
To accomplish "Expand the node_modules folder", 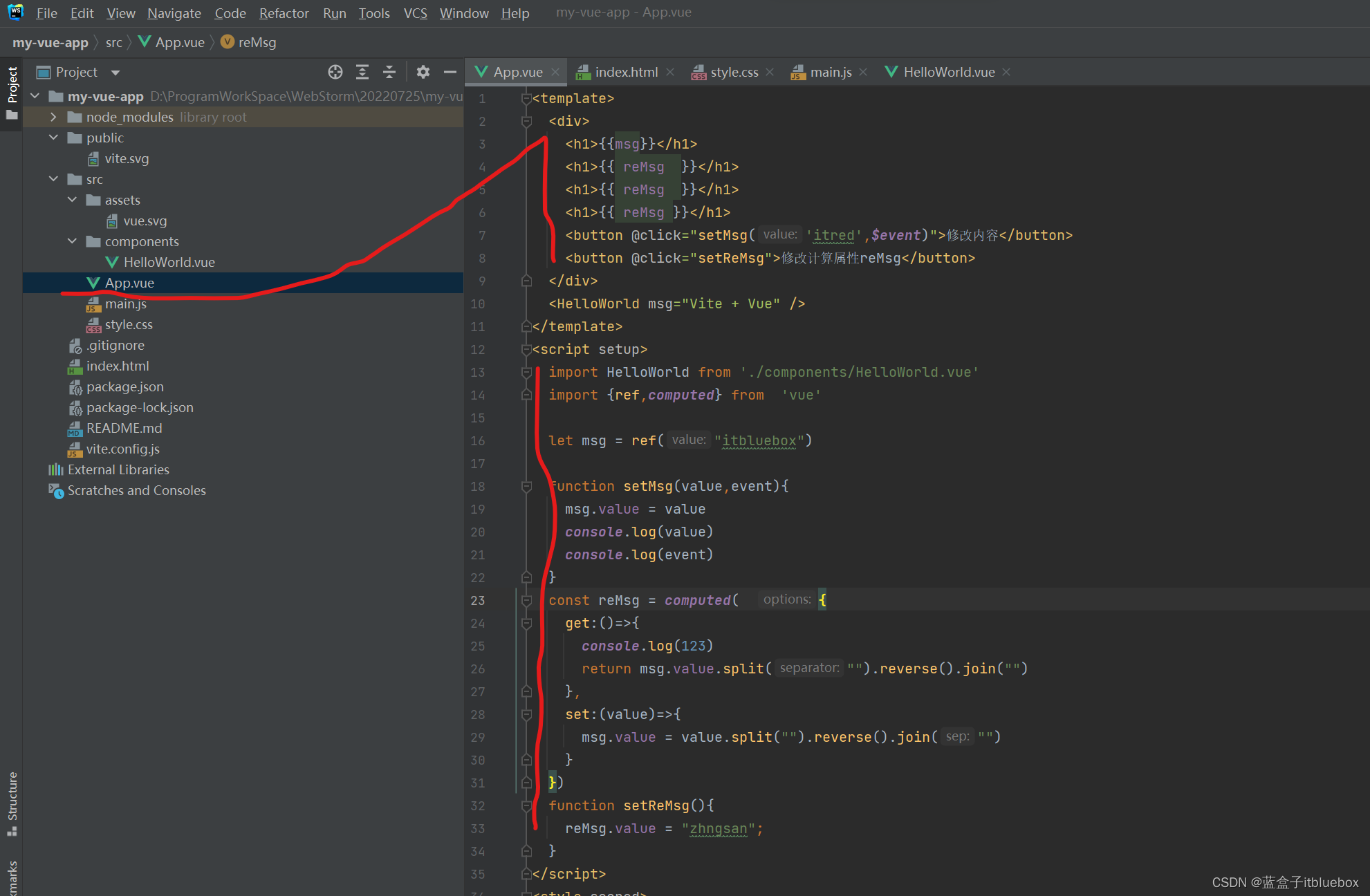I will (x=53, y=117).
